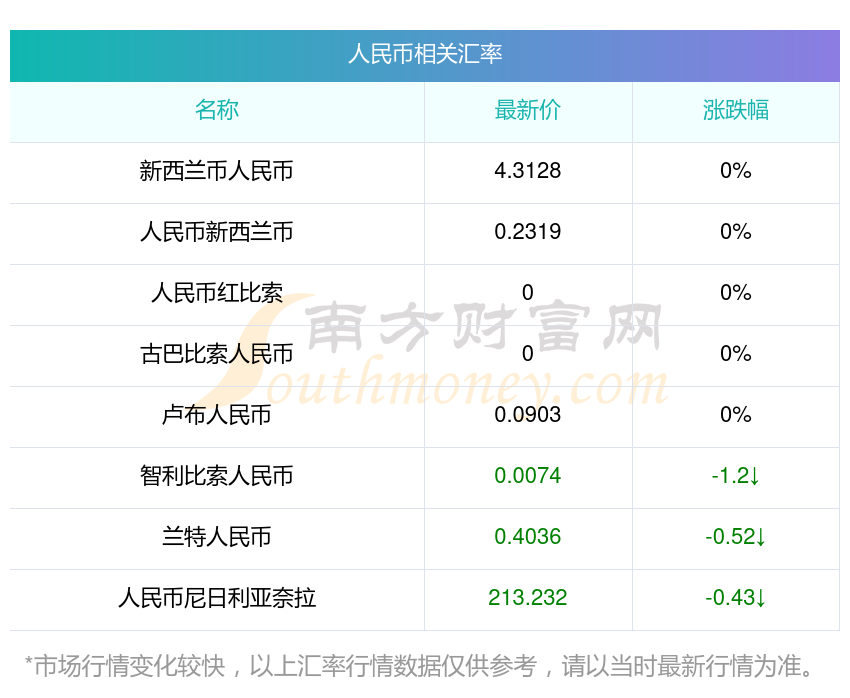Click the 涨跌幅 column header

(736, 110)
